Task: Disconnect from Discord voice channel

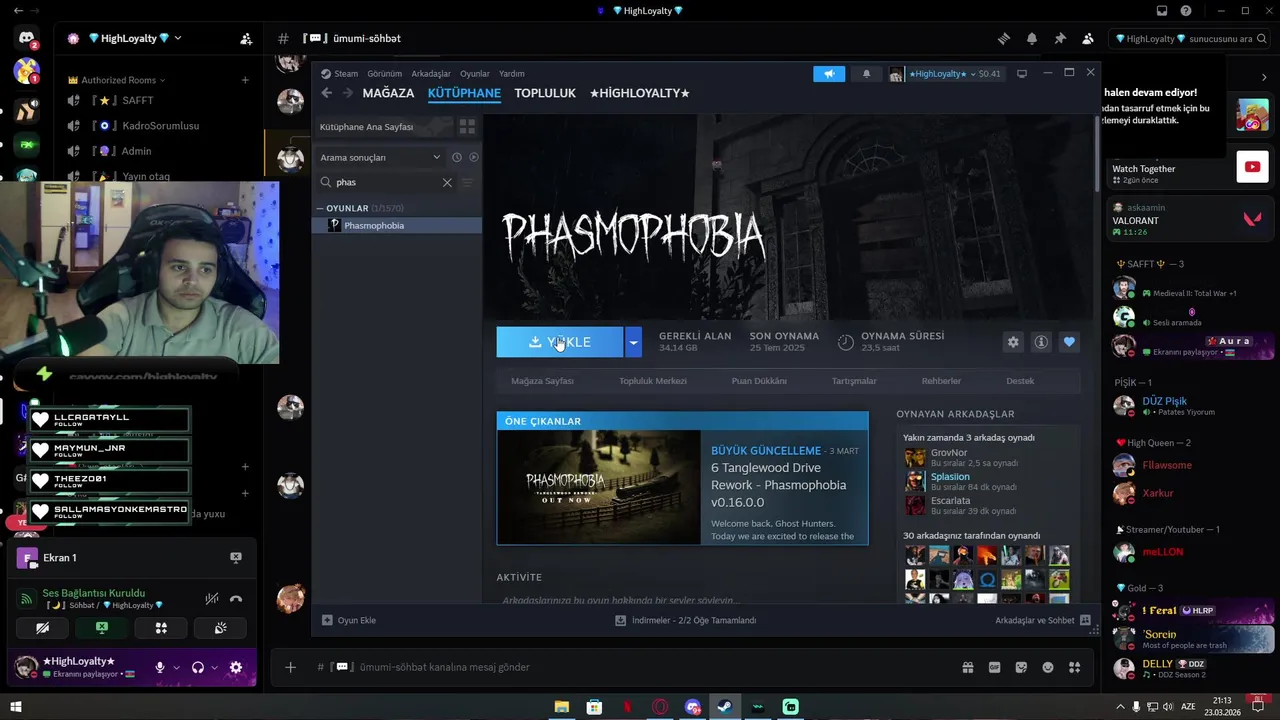Action: tap(236, 599)
